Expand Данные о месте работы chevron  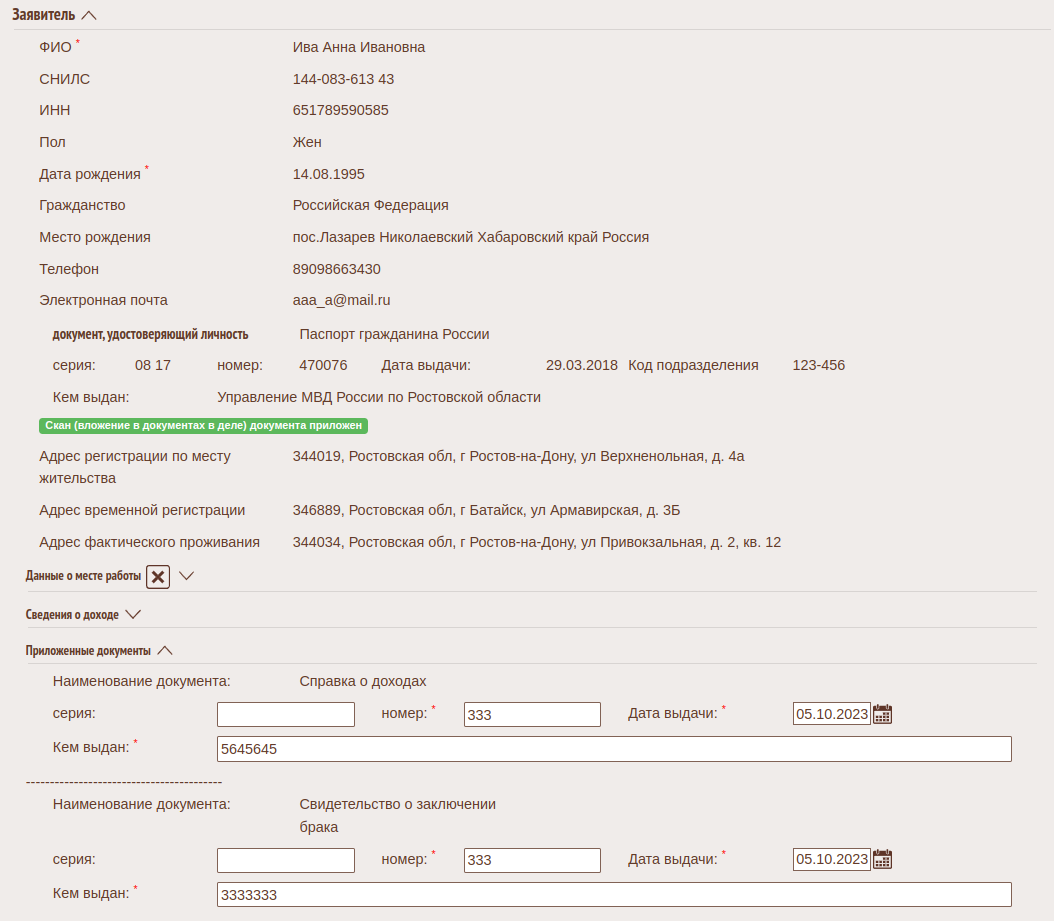185,576
